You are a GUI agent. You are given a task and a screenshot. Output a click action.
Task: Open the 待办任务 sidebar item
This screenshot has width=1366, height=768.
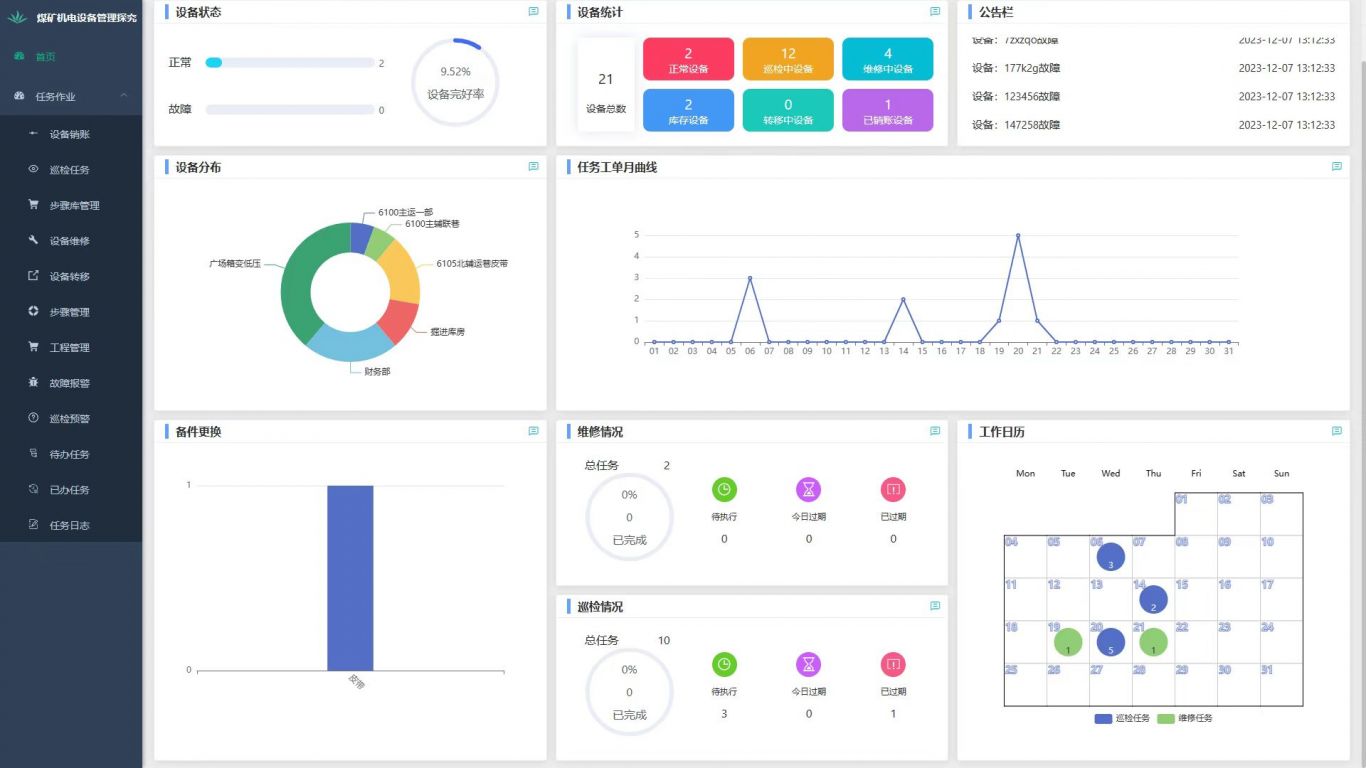tap(71, 454)
